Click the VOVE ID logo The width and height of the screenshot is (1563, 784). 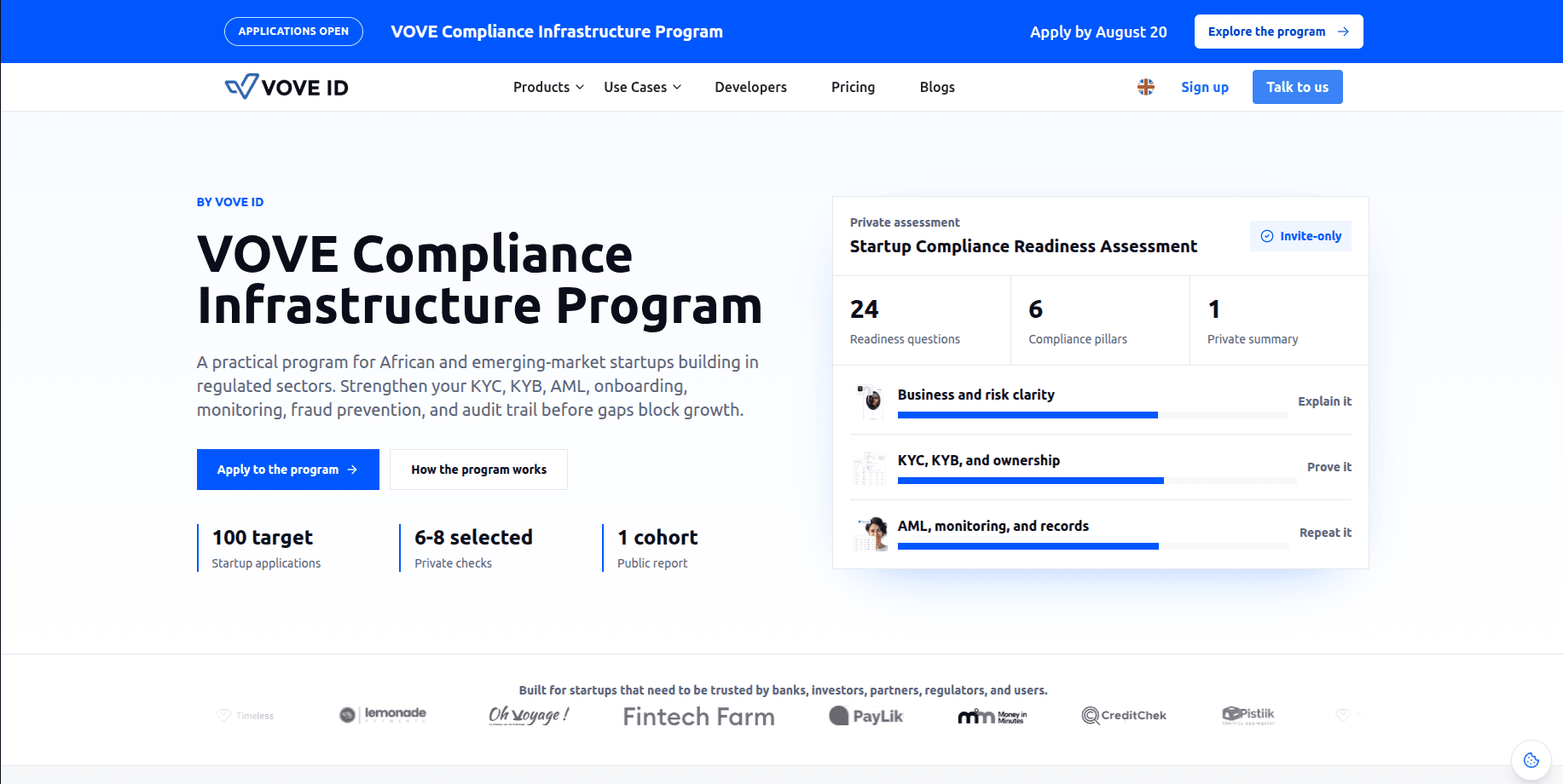(x=287, y=87)
